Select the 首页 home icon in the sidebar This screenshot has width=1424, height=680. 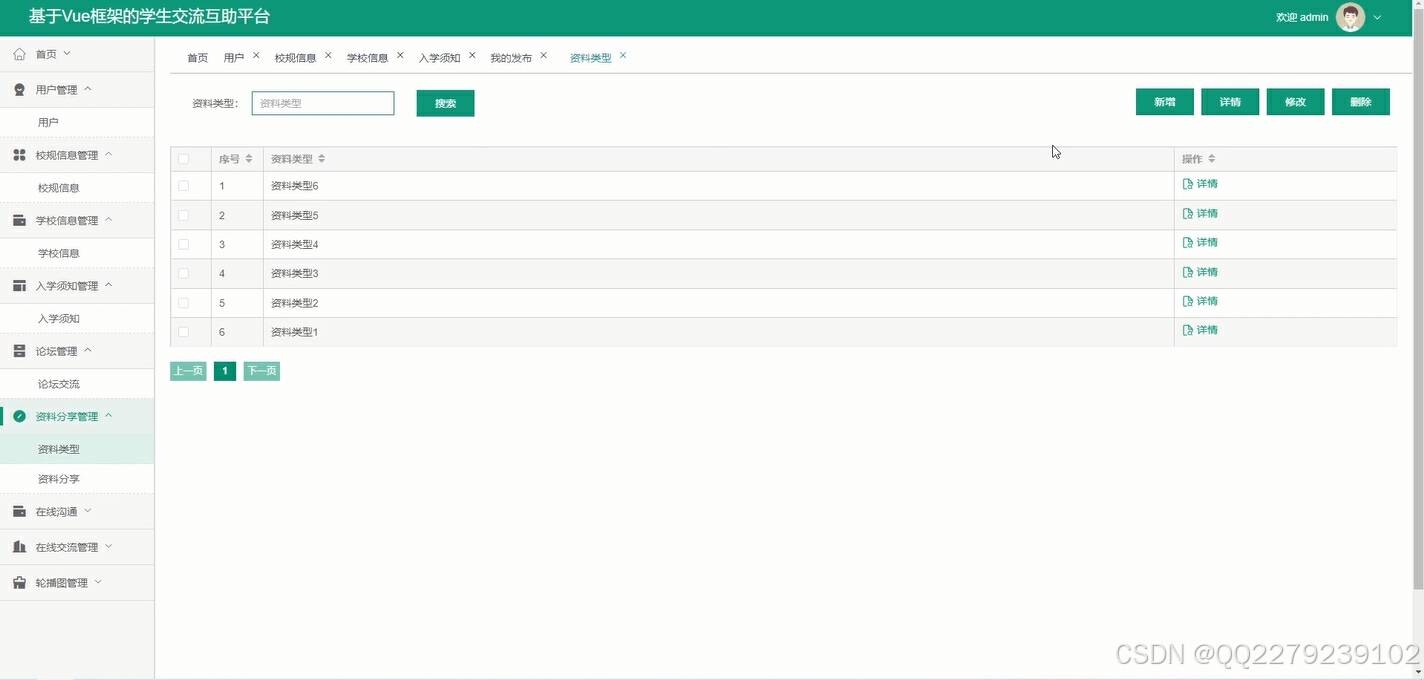(18, 54)
